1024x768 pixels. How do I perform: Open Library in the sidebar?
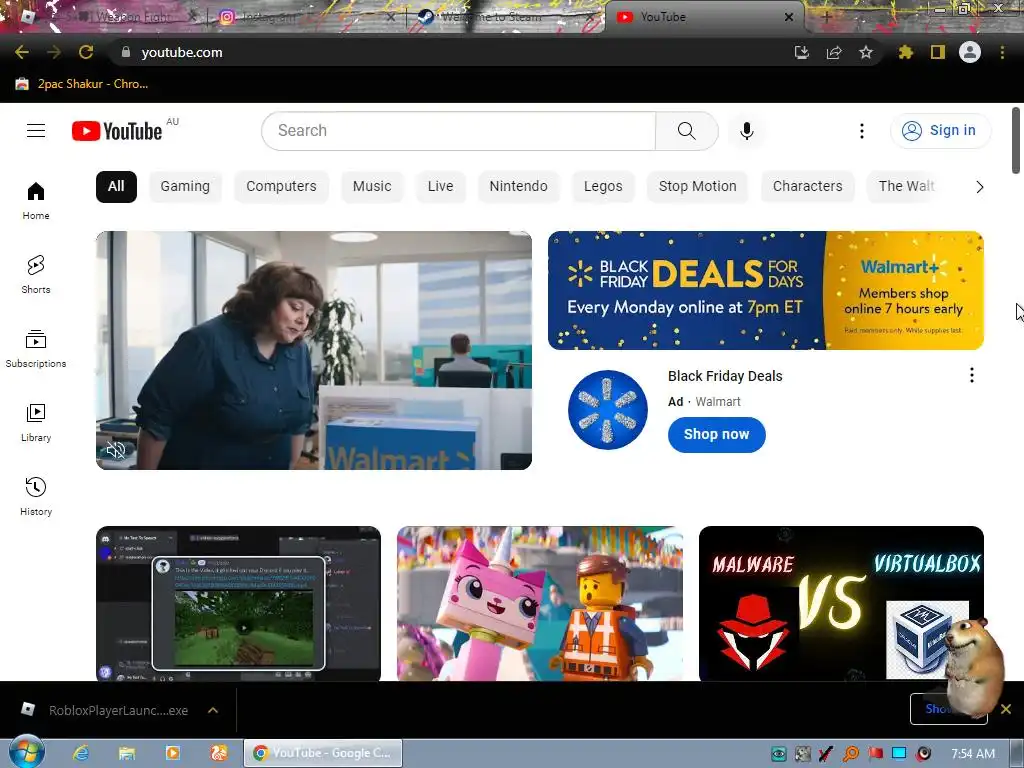pos(36,423)
